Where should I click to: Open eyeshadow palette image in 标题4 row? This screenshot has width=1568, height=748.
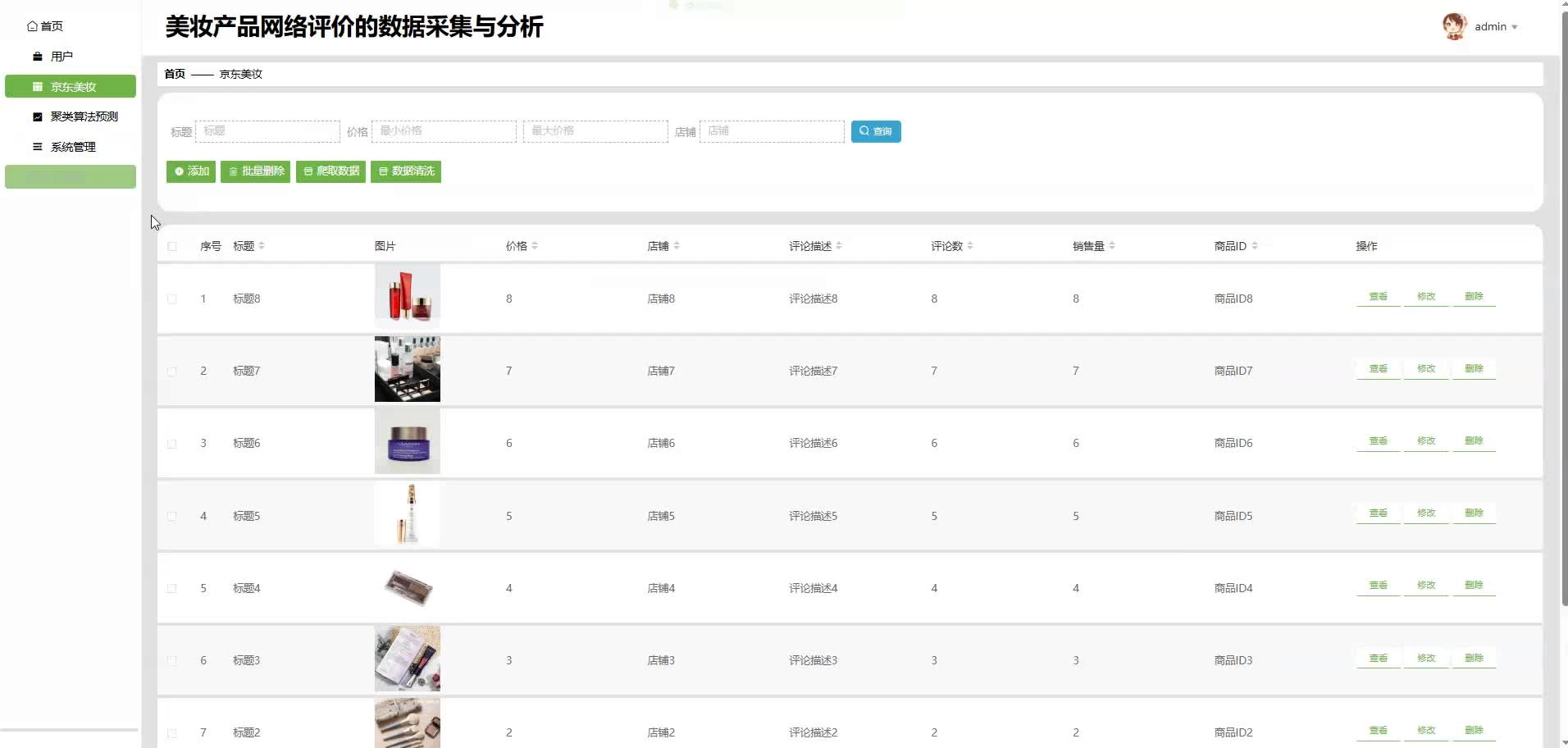408,586
